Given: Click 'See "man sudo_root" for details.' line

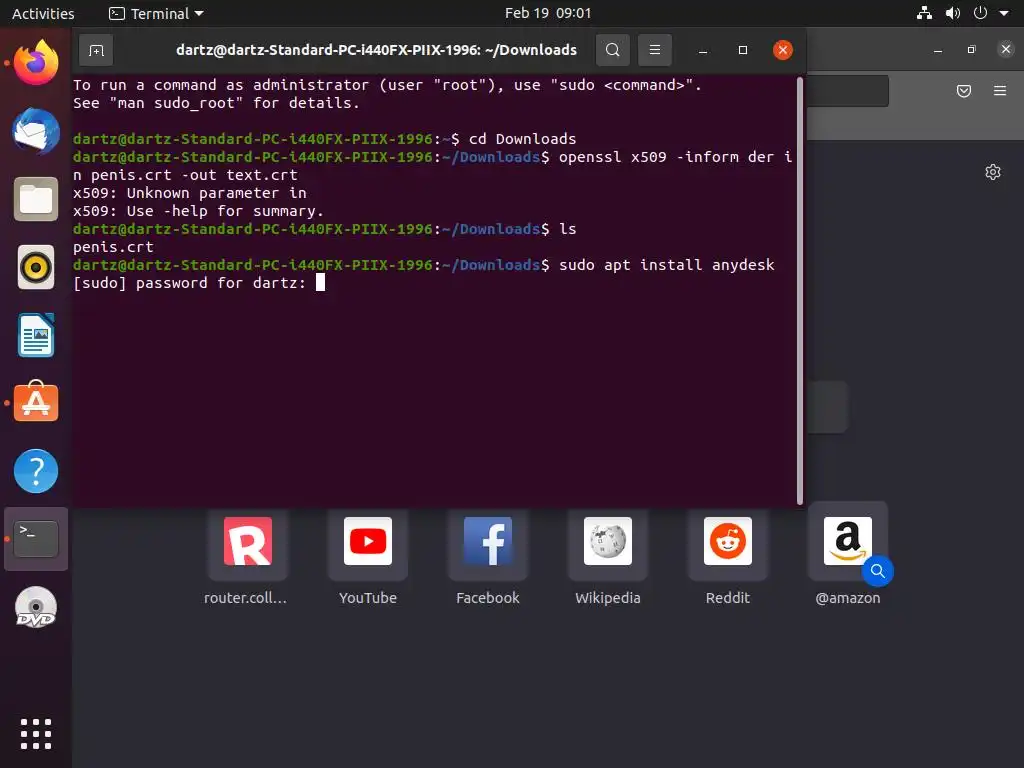Looking at the screenshot, I should pos(216,103).
